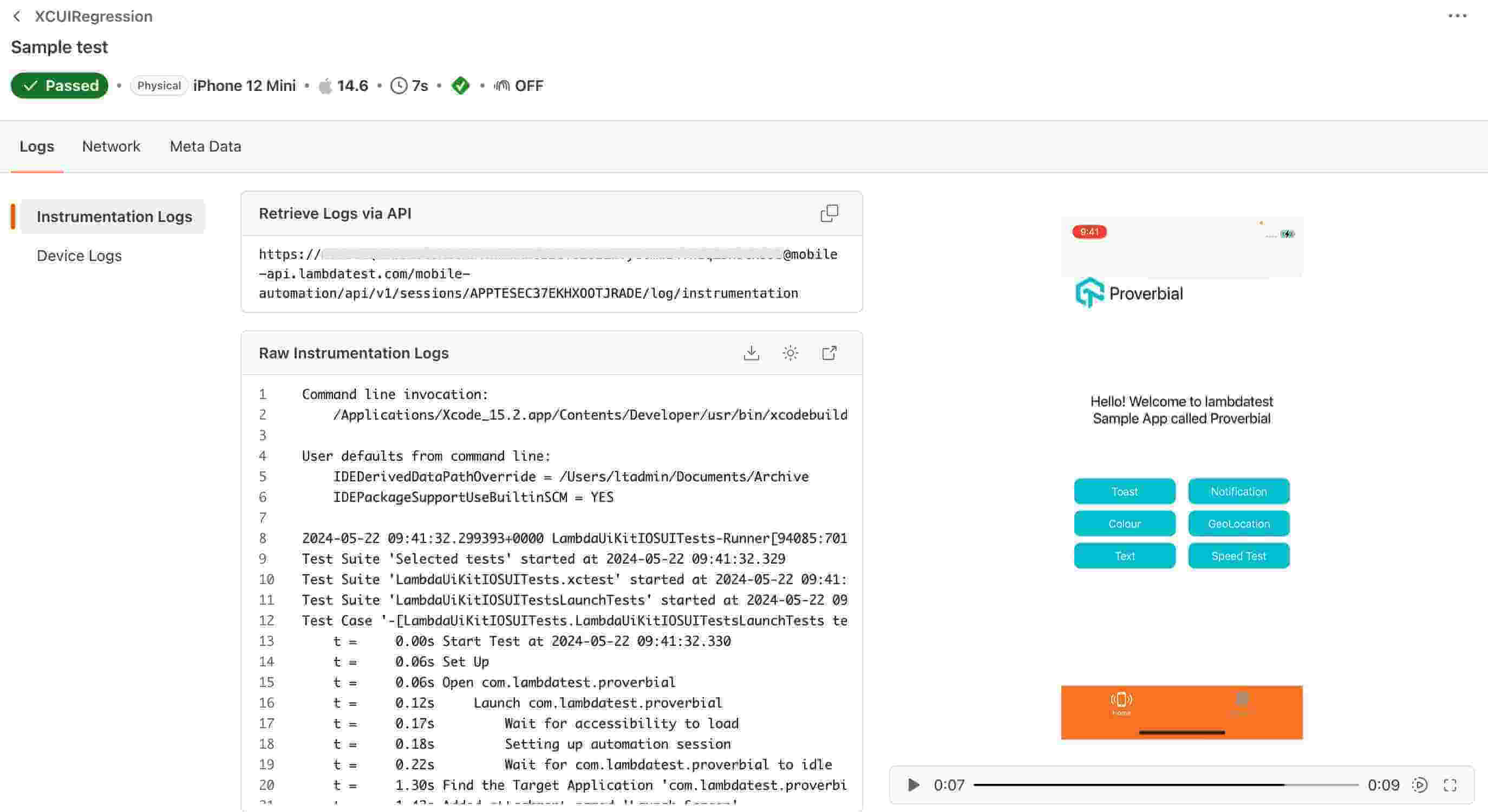Click the tunnel OFF indicator

click(518, 86)
